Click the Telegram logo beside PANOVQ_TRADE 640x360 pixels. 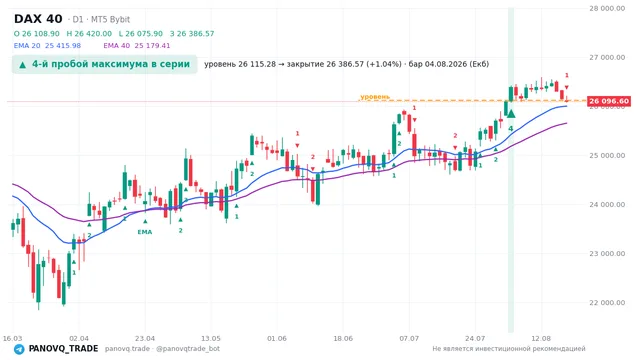click(x=19, y=349)
